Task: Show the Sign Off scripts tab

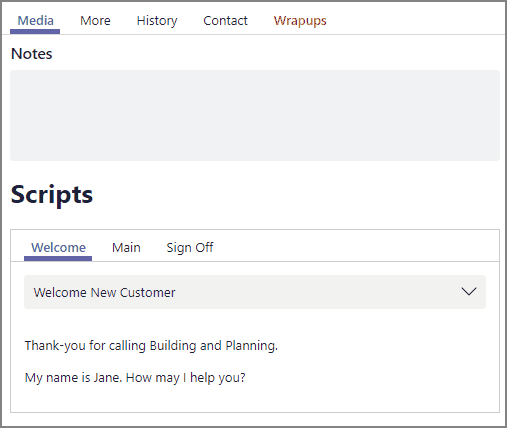Action: (190, 248)
